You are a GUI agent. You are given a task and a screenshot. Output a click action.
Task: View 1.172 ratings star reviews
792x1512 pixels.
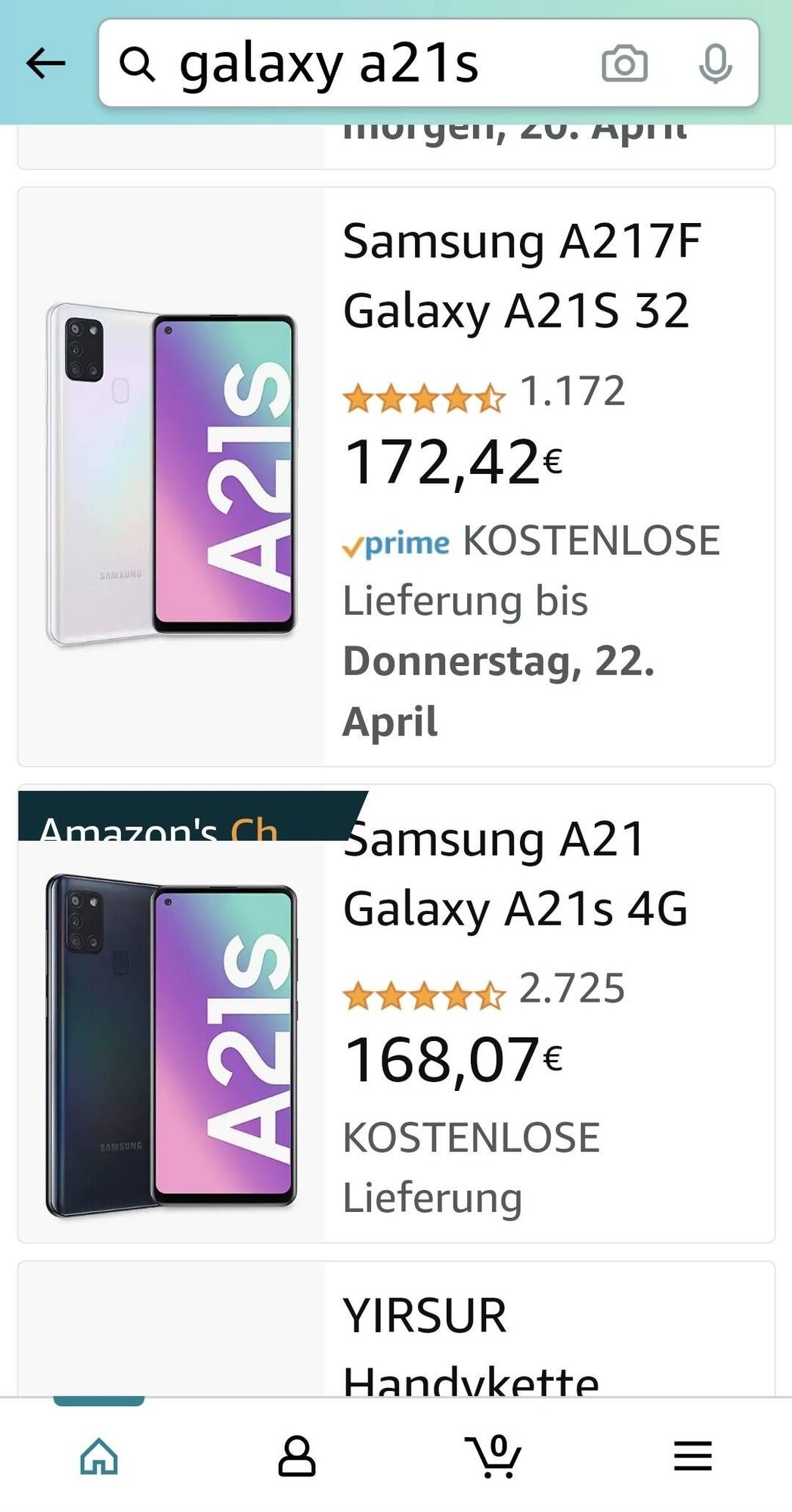pyautogui.click(x=484, y=392)
